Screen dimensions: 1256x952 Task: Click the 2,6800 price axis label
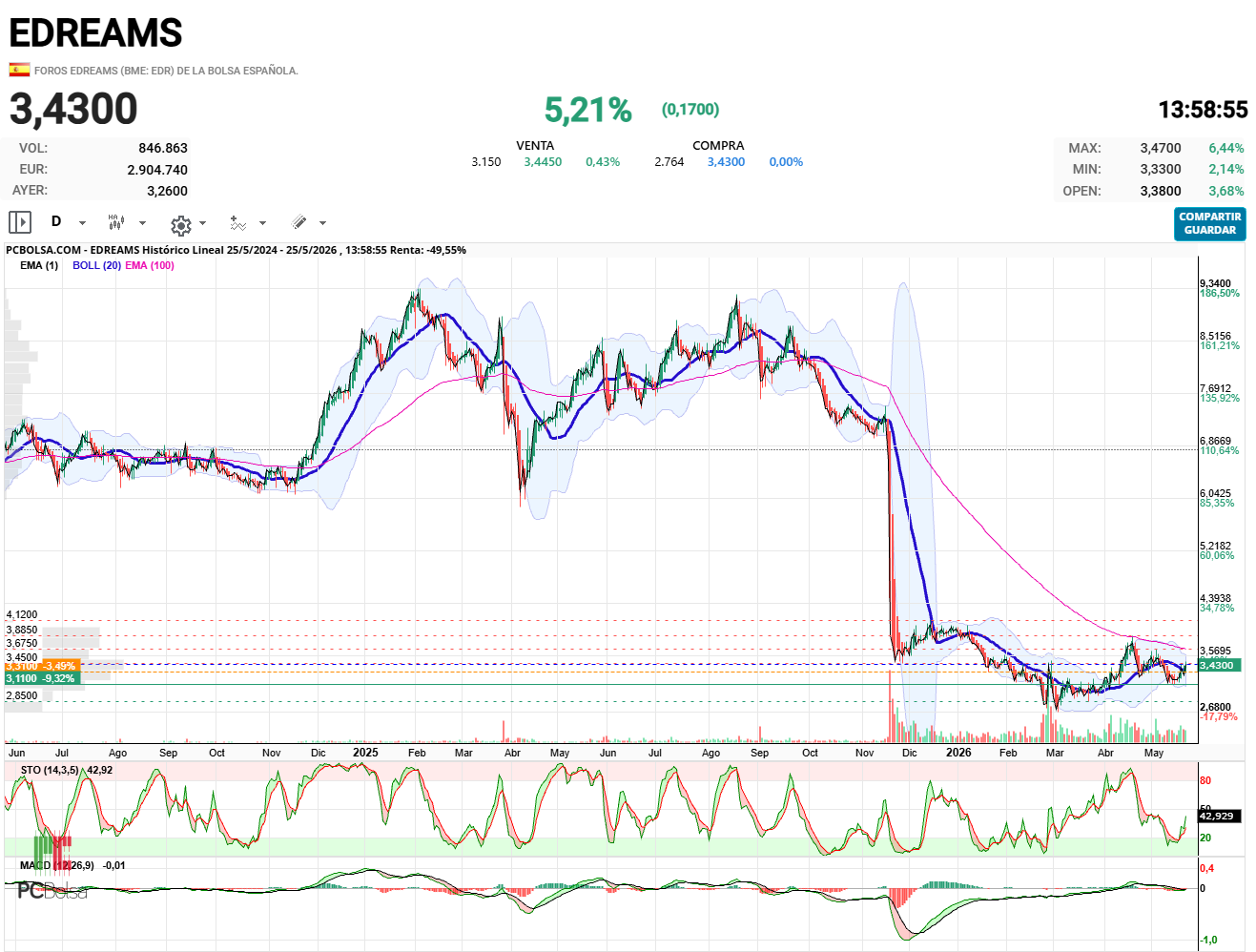coord(1216,708)
